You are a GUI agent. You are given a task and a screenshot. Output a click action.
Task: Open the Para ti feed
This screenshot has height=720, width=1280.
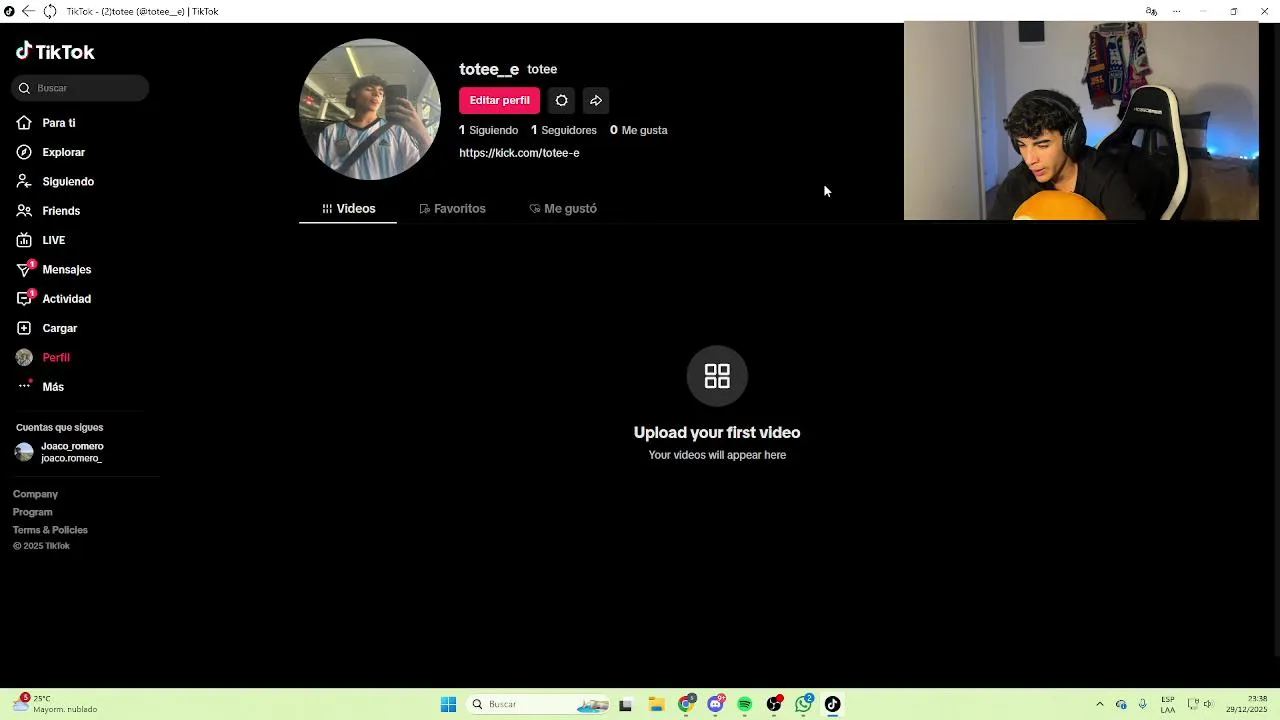[58, 123]
